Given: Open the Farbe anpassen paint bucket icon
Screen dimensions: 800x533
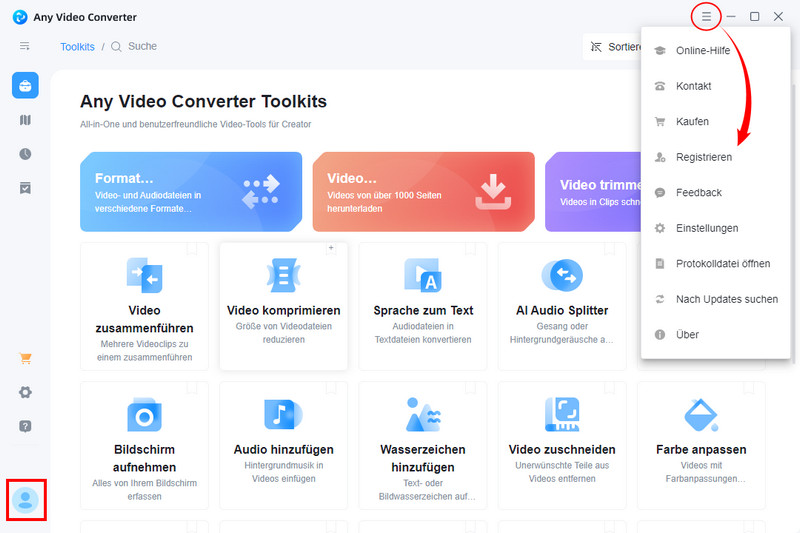Looking at the screenshot, I should 702,415.
